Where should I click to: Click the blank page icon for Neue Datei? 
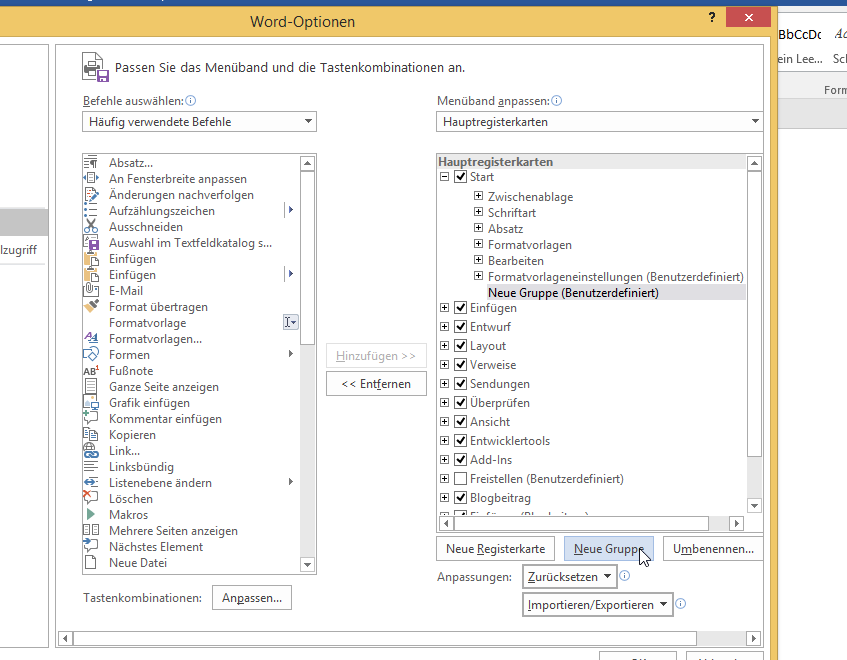tap(91, 562)
